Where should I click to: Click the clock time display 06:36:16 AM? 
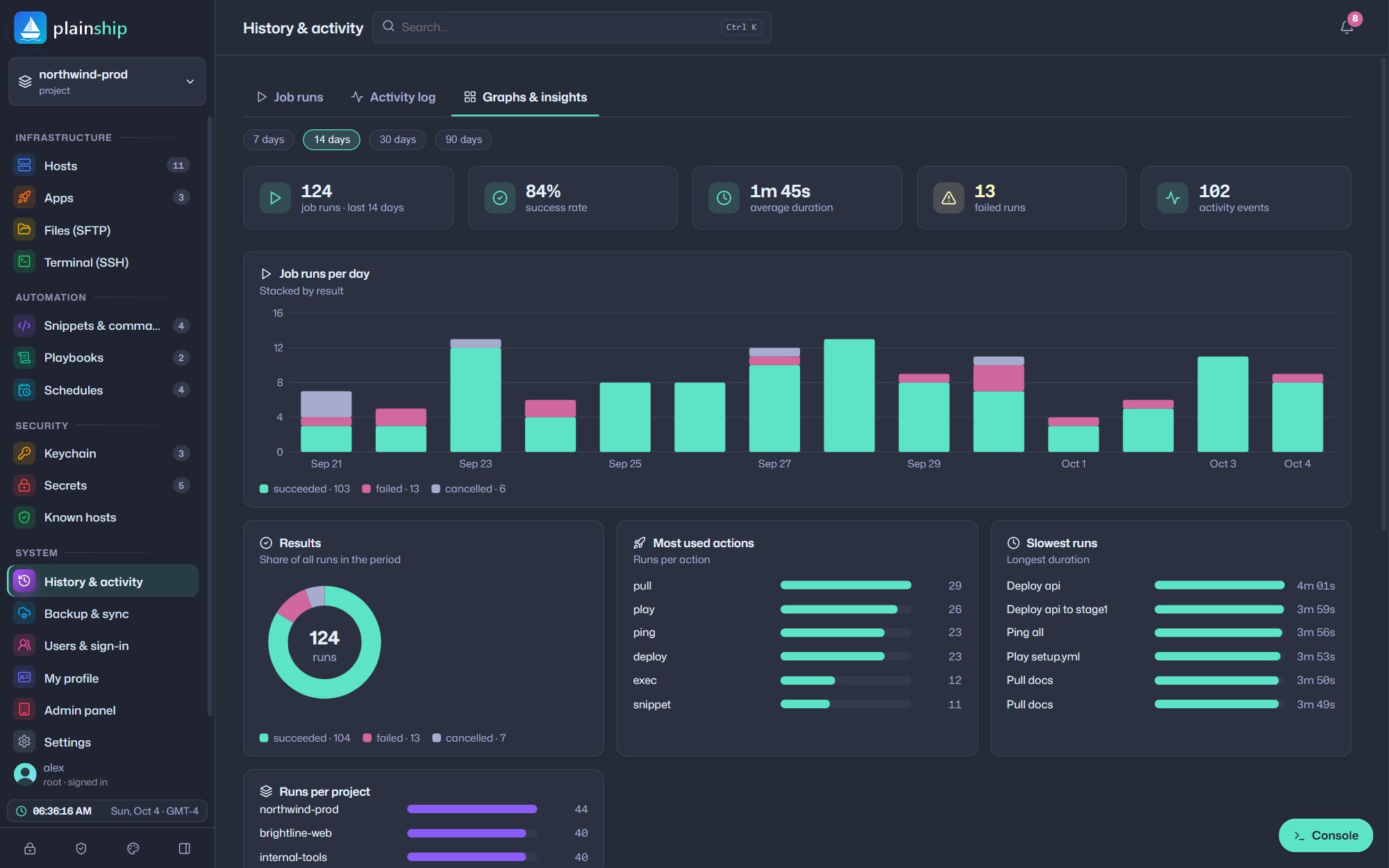click(63, 811)
